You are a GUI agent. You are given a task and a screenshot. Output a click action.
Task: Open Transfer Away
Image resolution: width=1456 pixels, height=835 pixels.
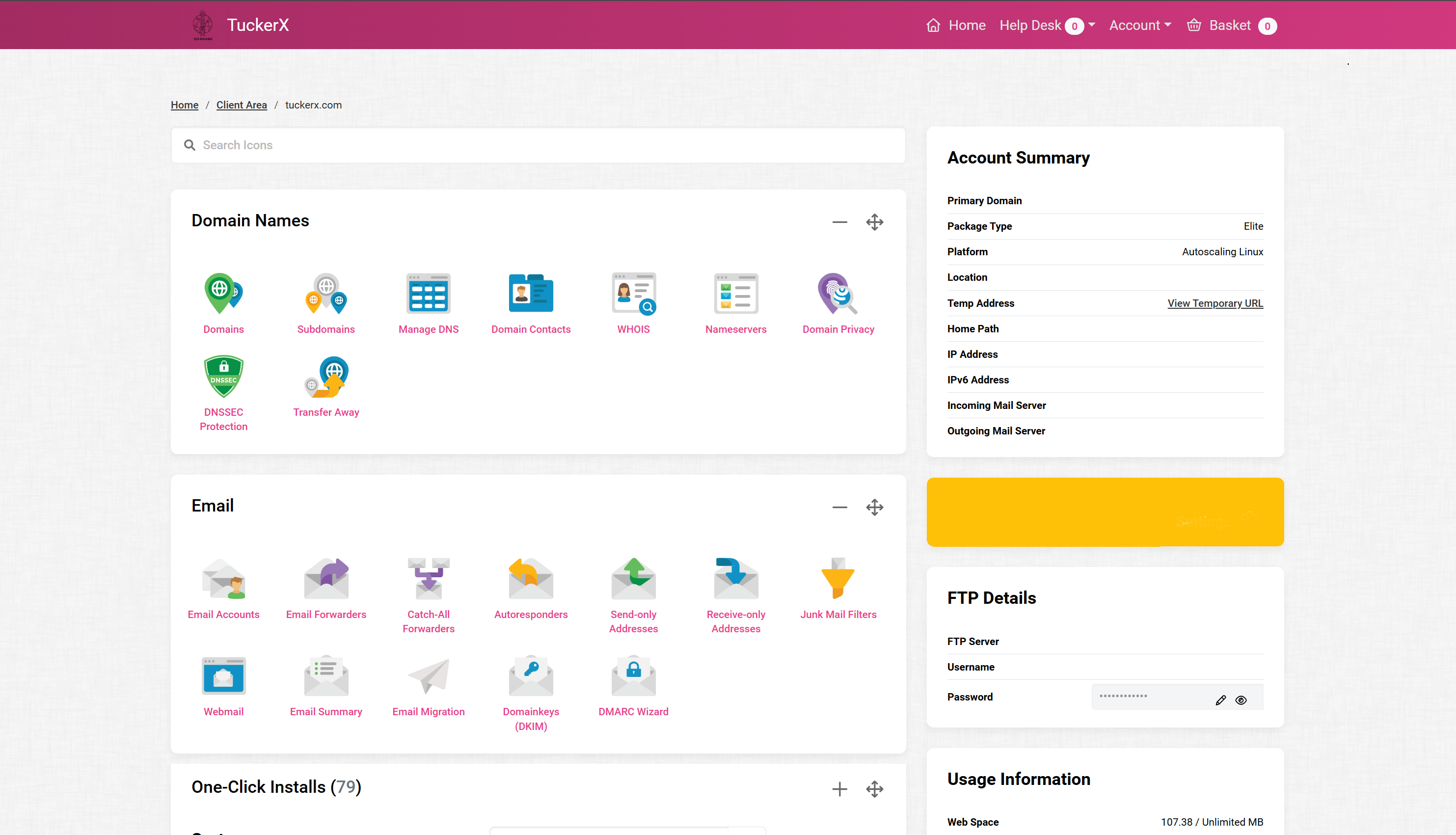(x=326, y=386)
